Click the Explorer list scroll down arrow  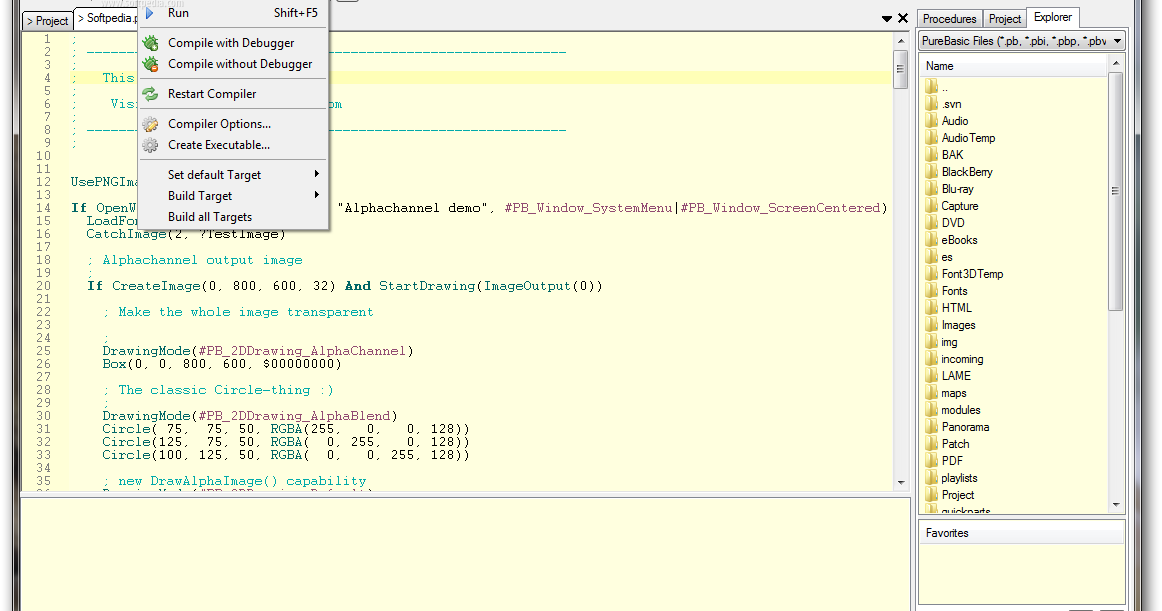point(1116,505)
